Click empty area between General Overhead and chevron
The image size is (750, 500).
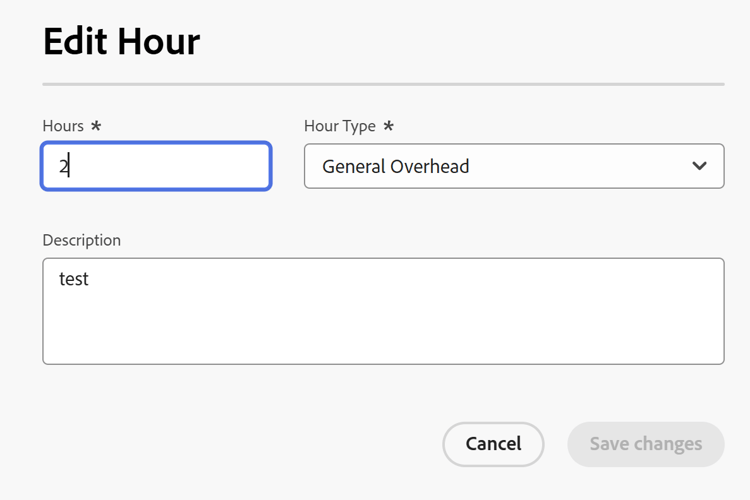580,167
